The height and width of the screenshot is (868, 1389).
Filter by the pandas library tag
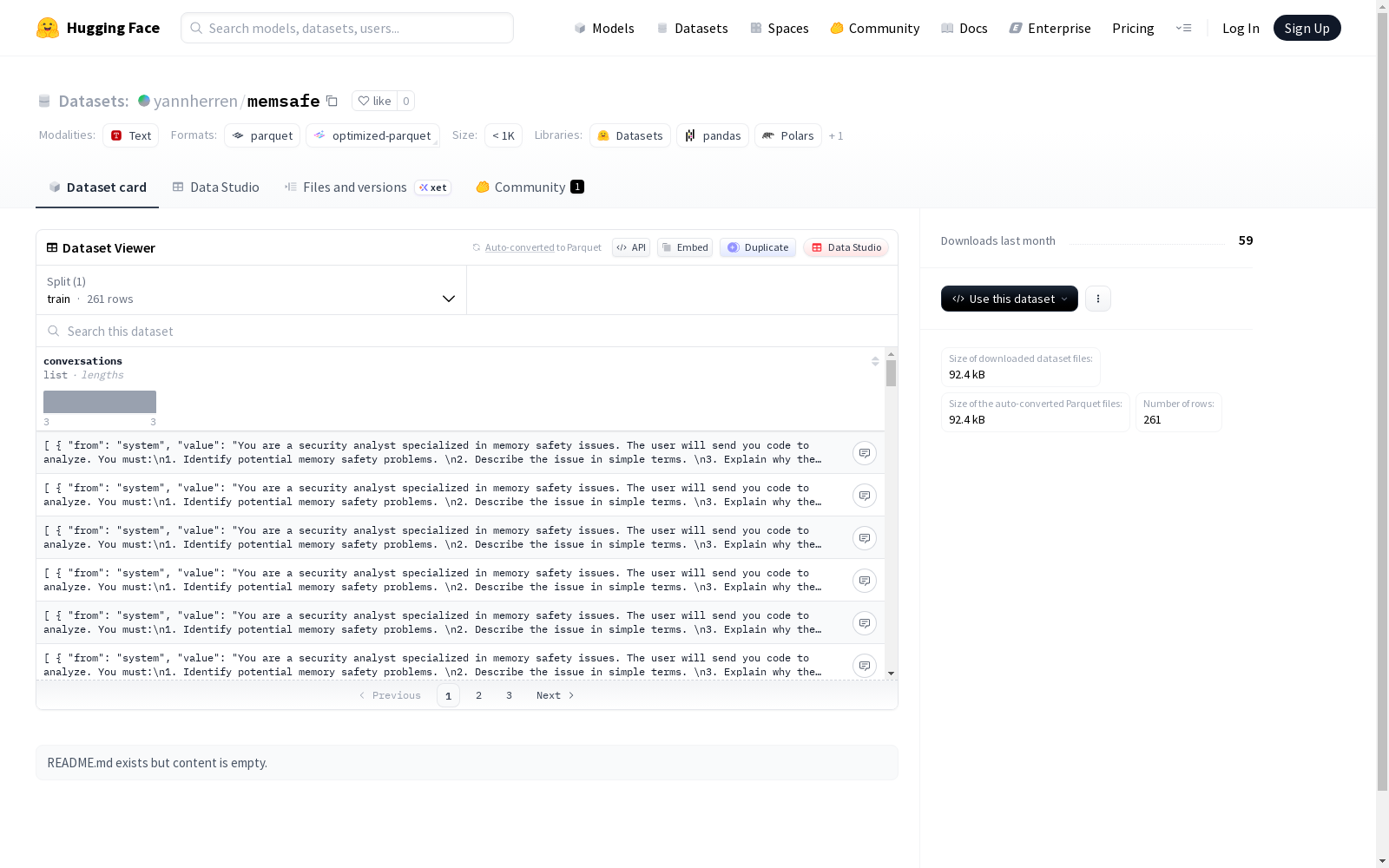click(x=713, y=135)
